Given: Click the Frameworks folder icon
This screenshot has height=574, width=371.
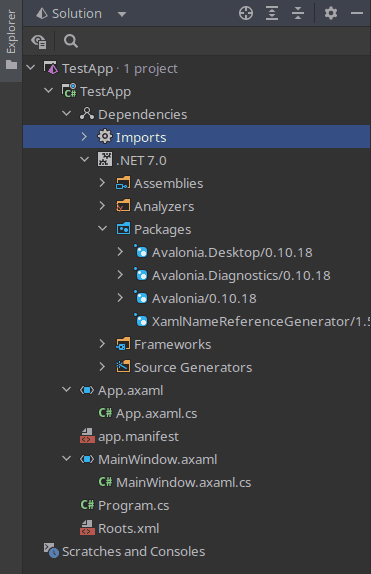Looking at the screenshot, I should (123, 344).
